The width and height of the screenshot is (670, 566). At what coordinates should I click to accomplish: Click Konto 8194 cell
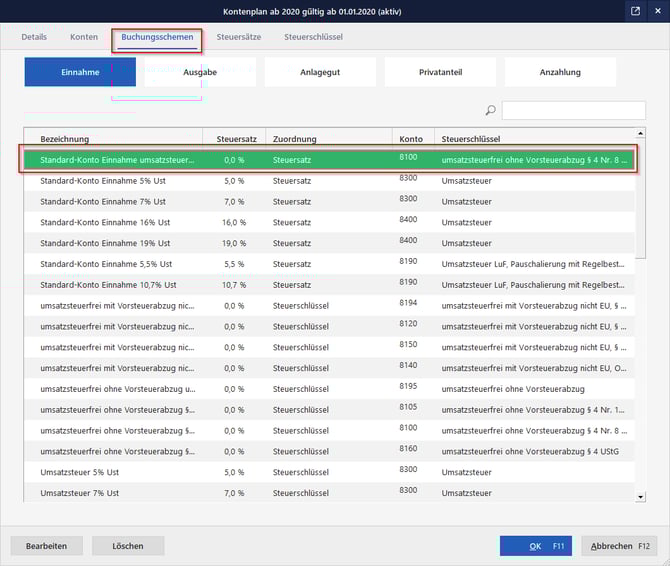[408, 303]
